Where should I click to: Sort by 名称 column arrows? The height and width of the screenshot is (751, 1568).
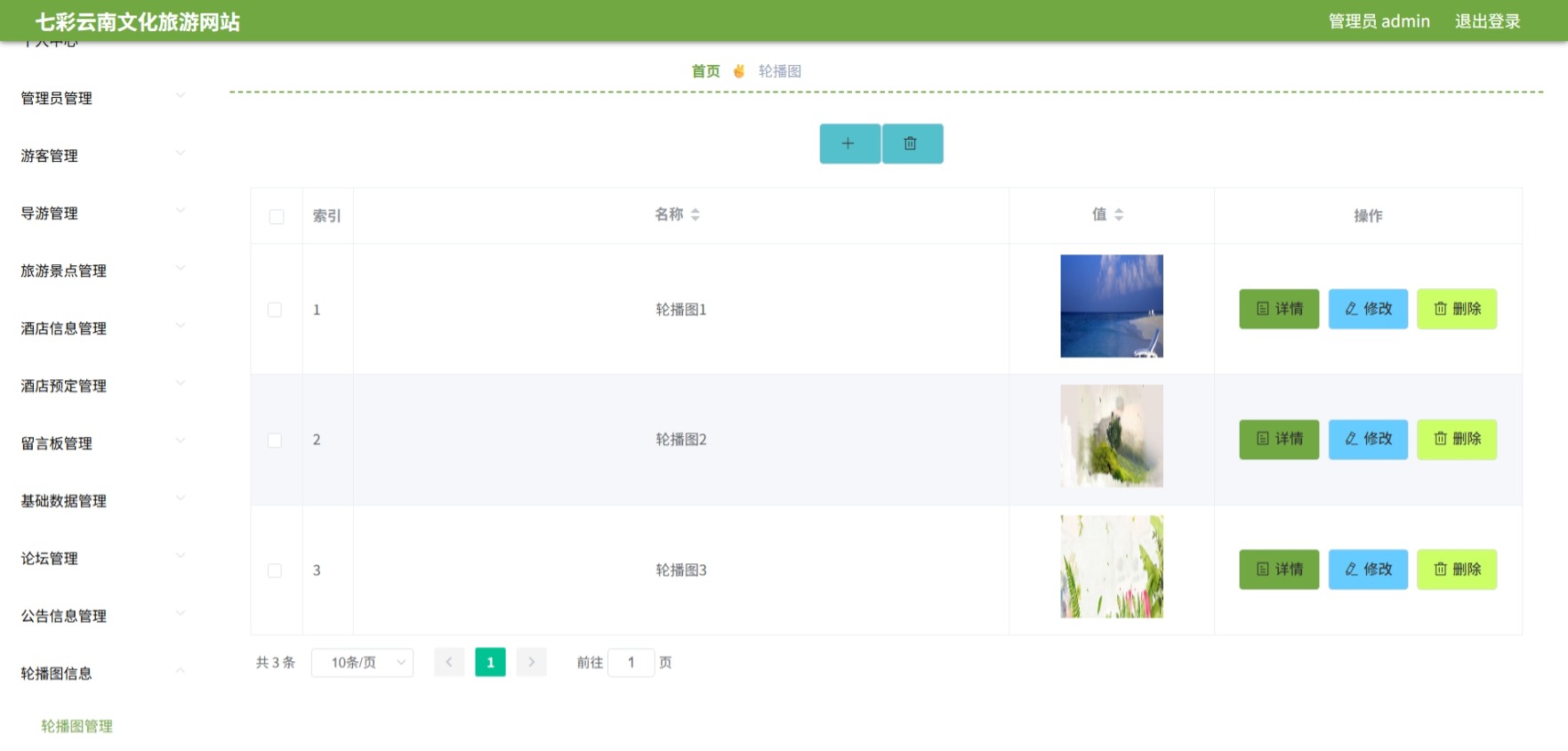coord(696,214)
